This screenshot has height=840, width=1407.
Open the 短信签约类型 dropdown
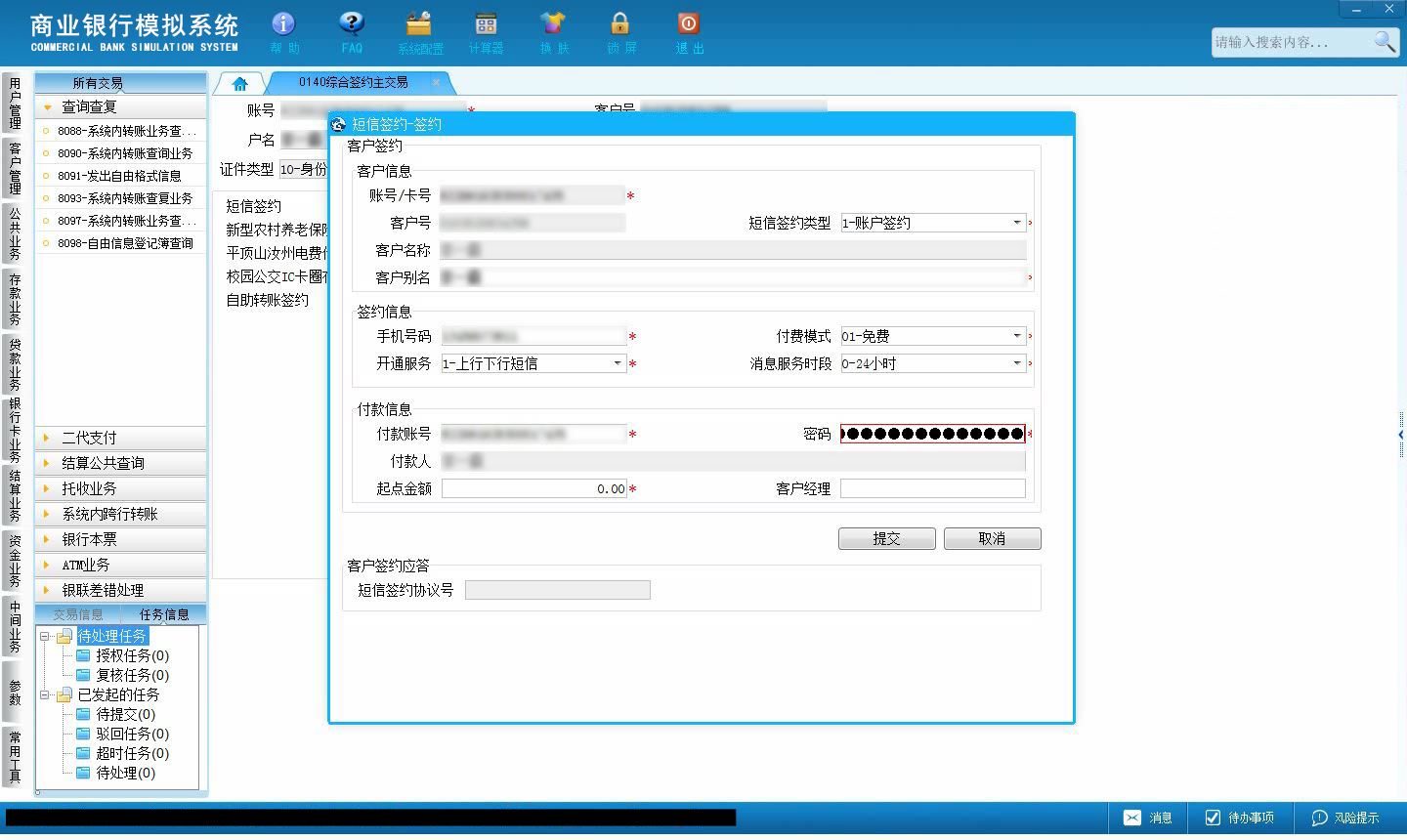click(x=1016, y=223)
